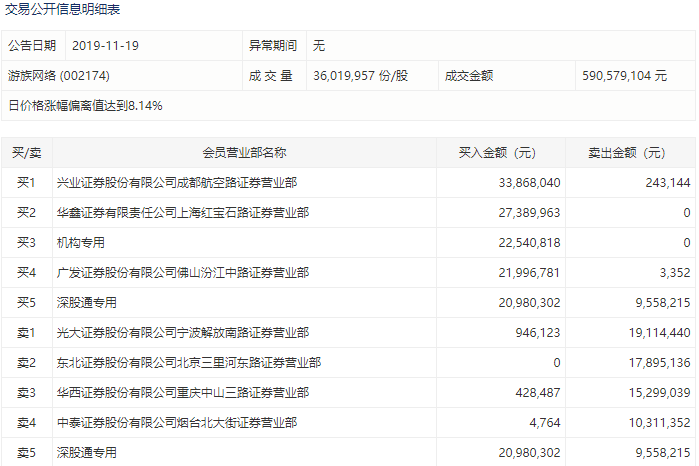699x466 pixels.
Task: Select 广发证券股份有限公司佛山汾江中路证券营业部 row name
Action: coord(183,272)
